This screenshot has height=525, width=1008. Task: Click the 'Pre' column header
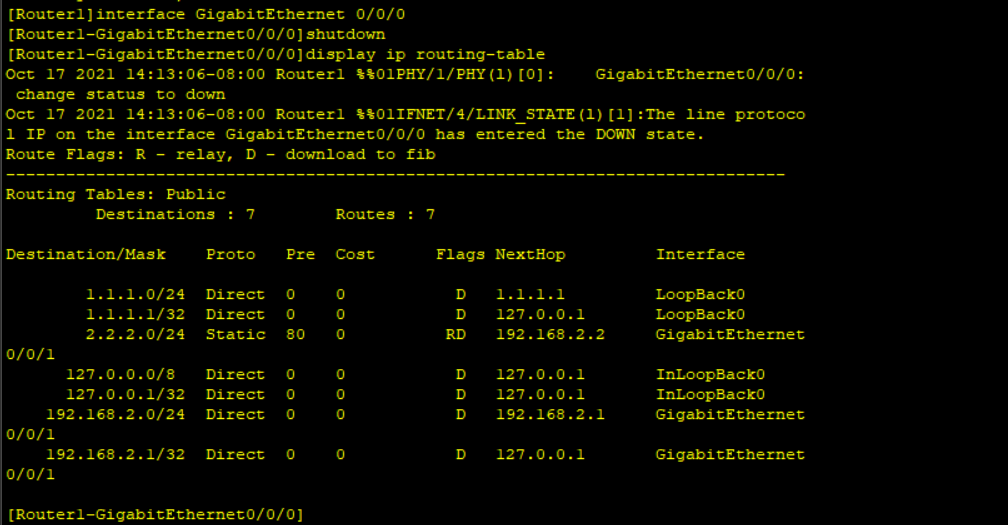point(300,254)
